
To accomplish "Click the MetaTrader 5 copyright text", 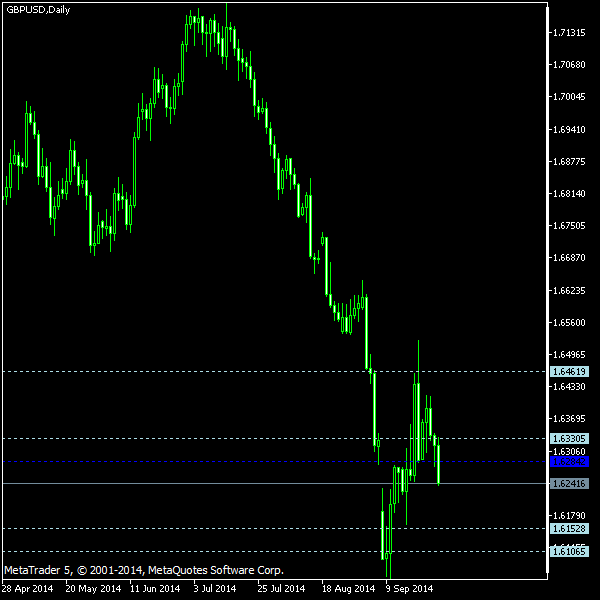I will point(144,571).
